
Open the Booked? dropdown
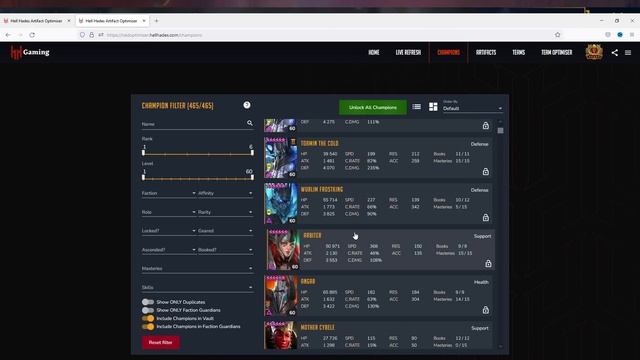[x=225, y=250]
